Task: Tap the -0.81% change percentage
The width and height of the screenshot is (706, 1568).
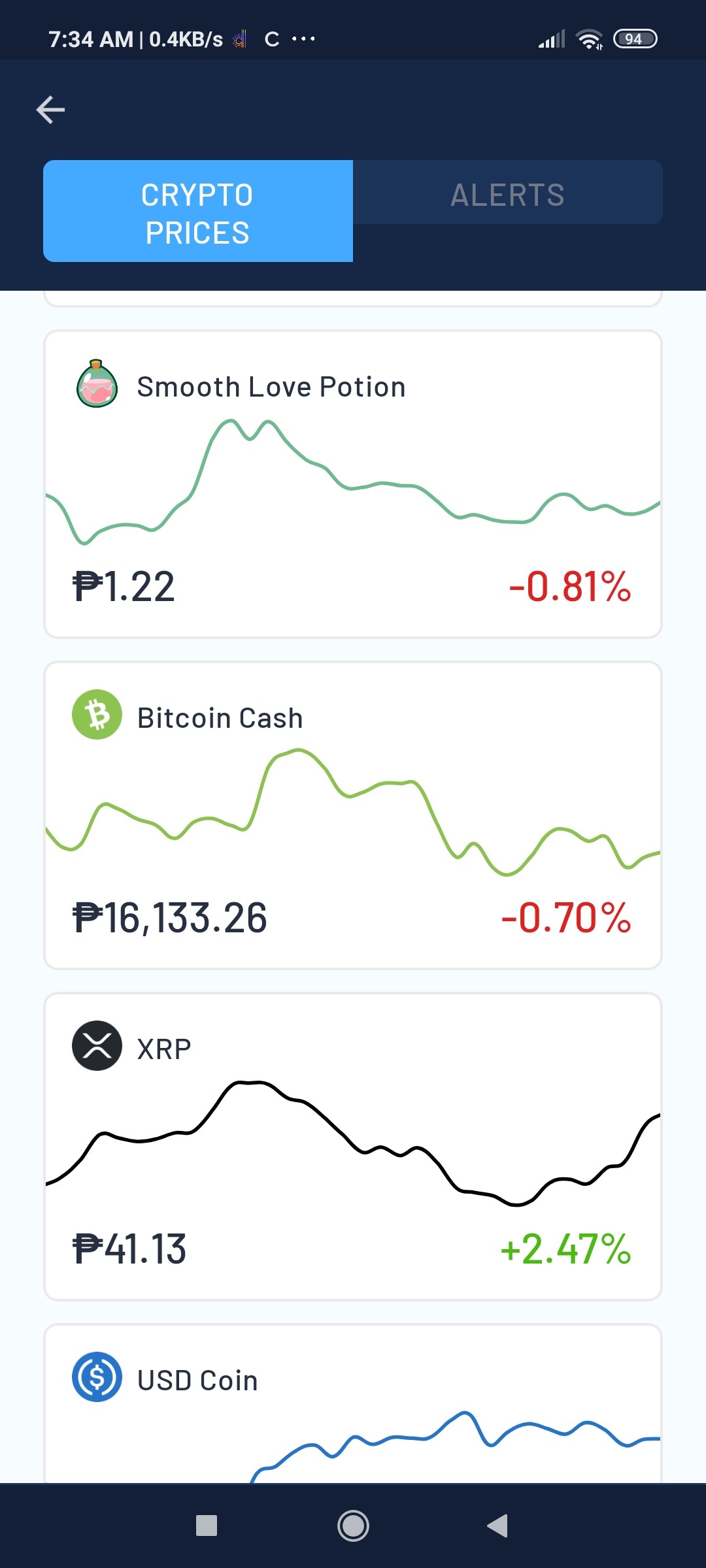Action: click(570, 586)
